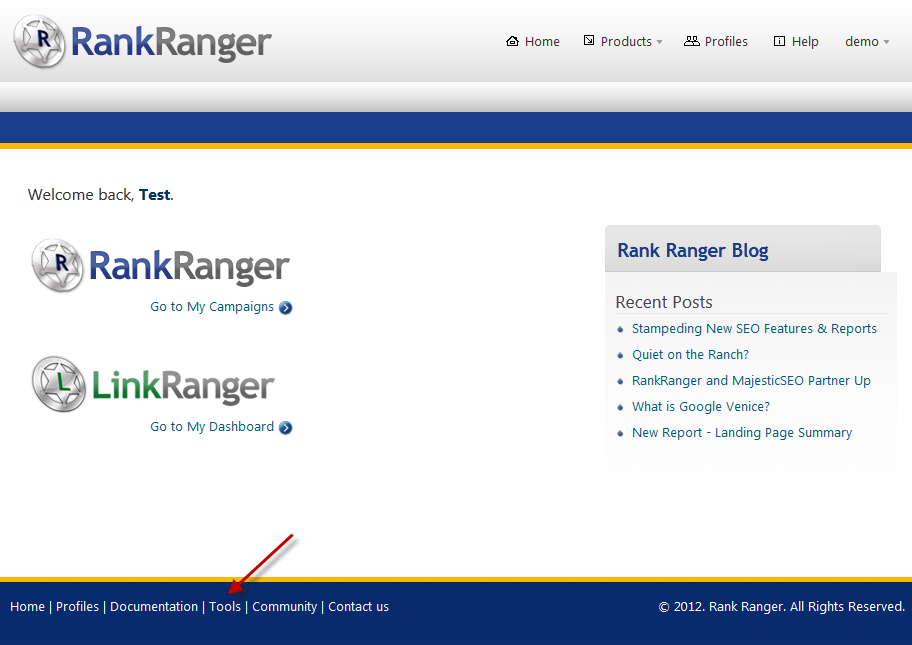Click the house icon beside Home
The image size is (912, 645).
point(512,41)
